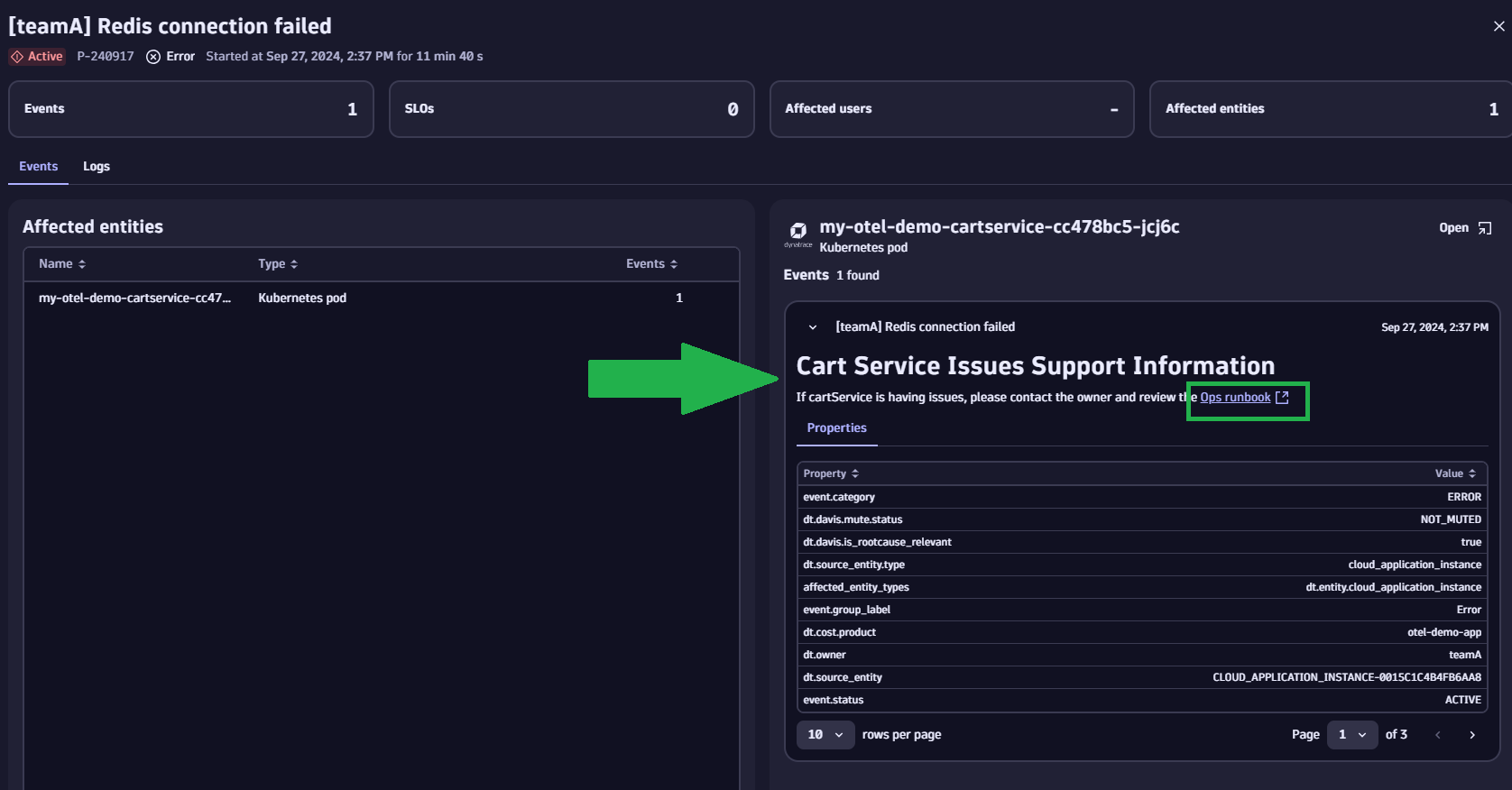The width and height of the screenshot is (1512, 790).
Task: Click the event.category property row
Action: point(1142,497)
